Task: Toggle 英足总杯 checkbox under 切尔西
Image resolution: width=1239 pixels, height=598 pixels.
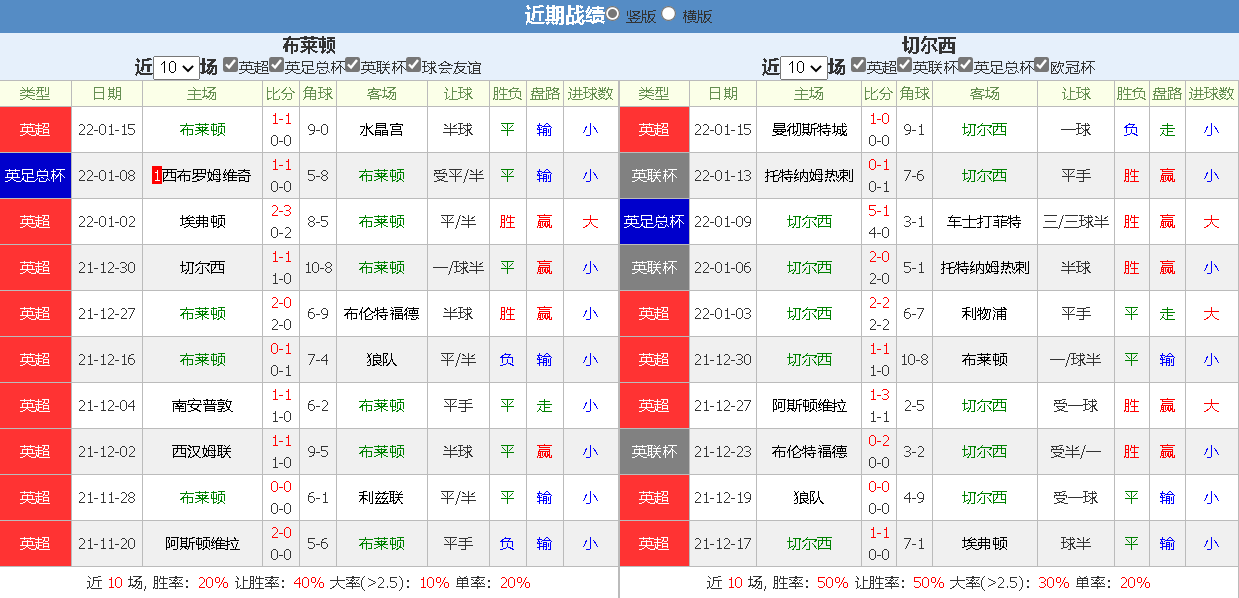Action: pos(966,65)
